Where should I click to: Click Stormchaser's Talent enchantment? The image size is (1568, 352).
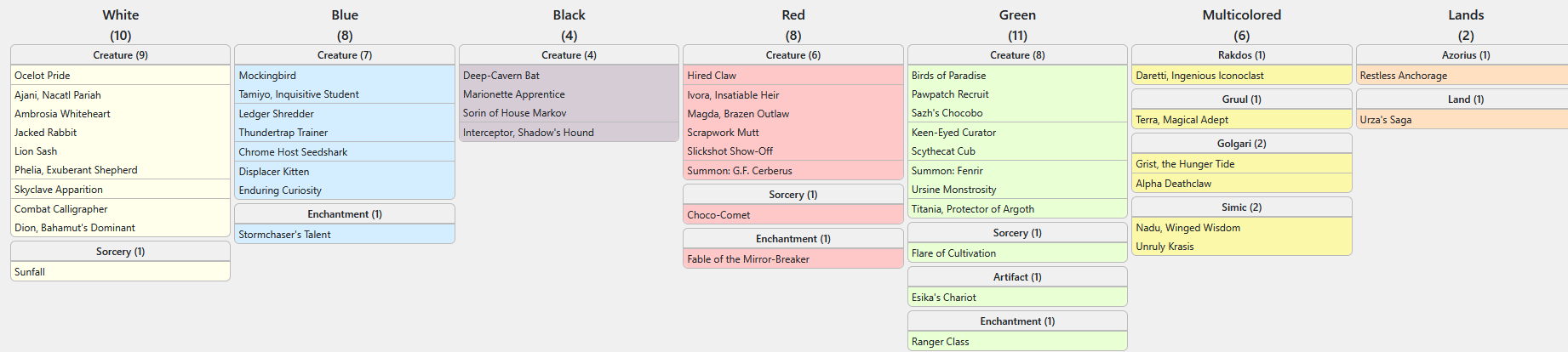click(x=284, y=235)
